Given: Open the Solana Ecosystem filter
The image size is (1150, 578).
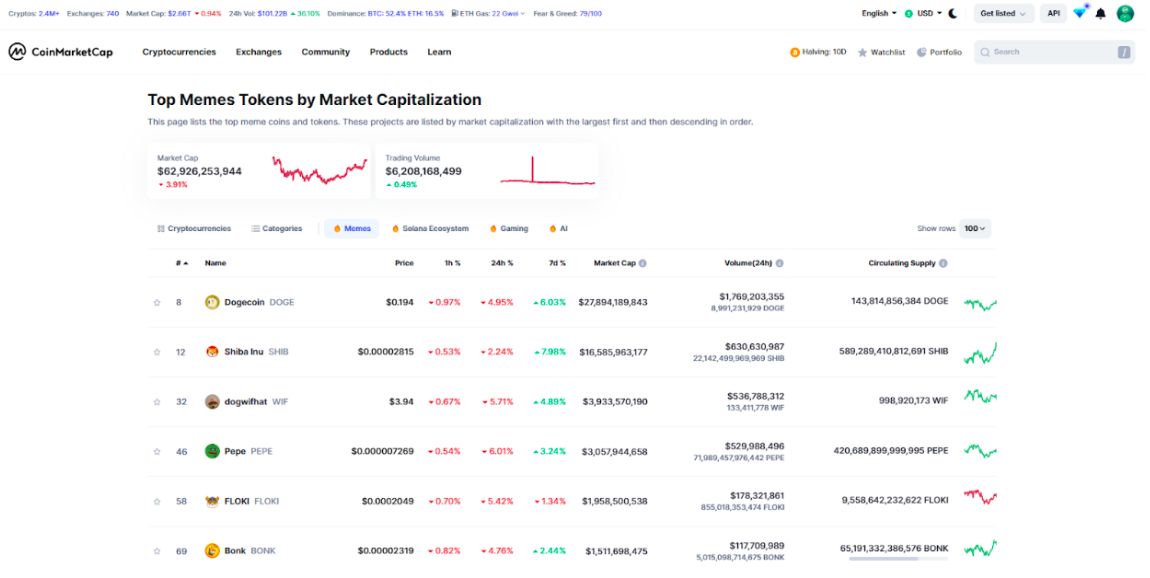Looking at the screenshot, I should click(x=430, y=228).
